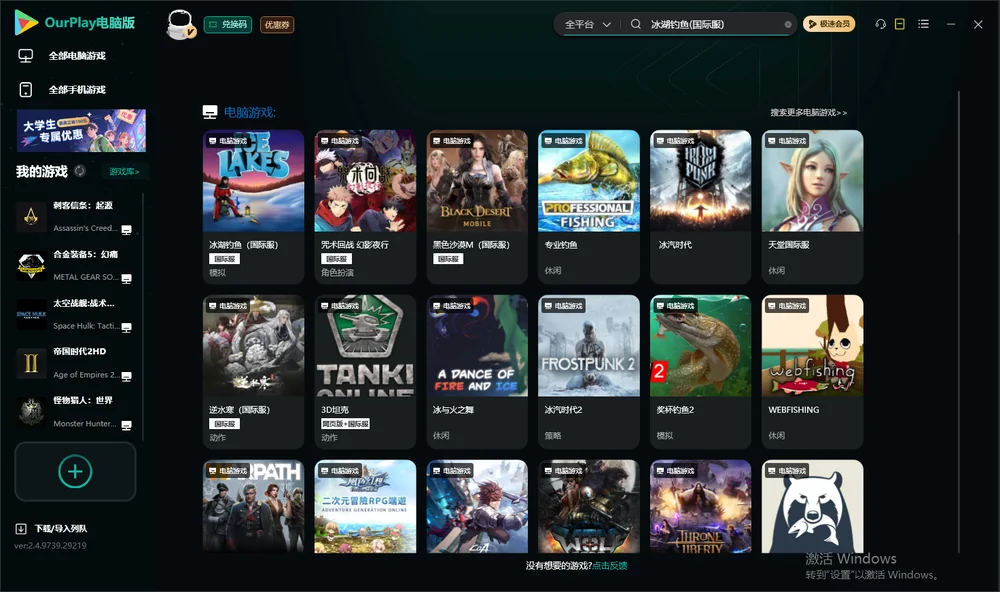
Task: Select 怪物猎人: 世界 in my games
Action: pyautogui.click(x=77, y=412)
